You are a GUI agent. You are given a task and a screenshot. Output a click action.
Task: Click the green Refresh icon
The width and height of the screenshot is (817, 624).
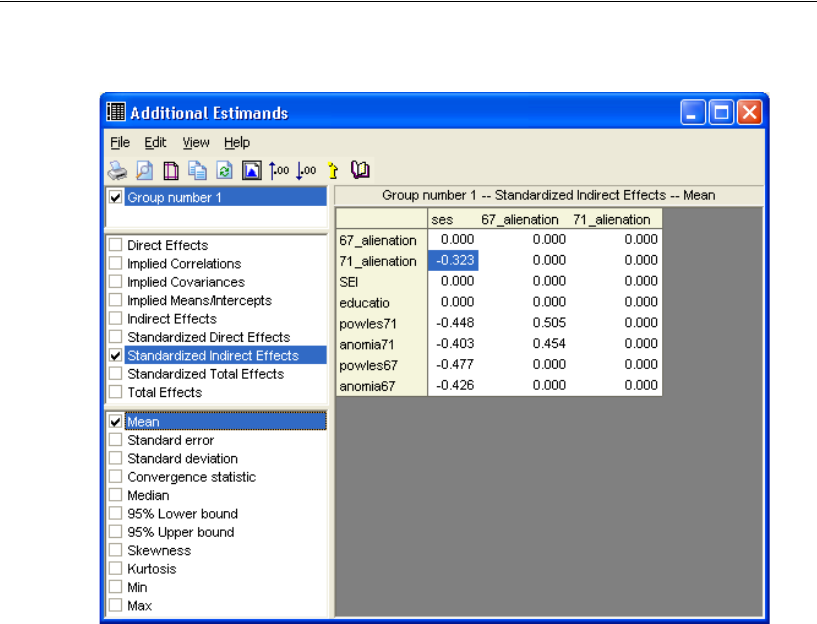[225, 170]
